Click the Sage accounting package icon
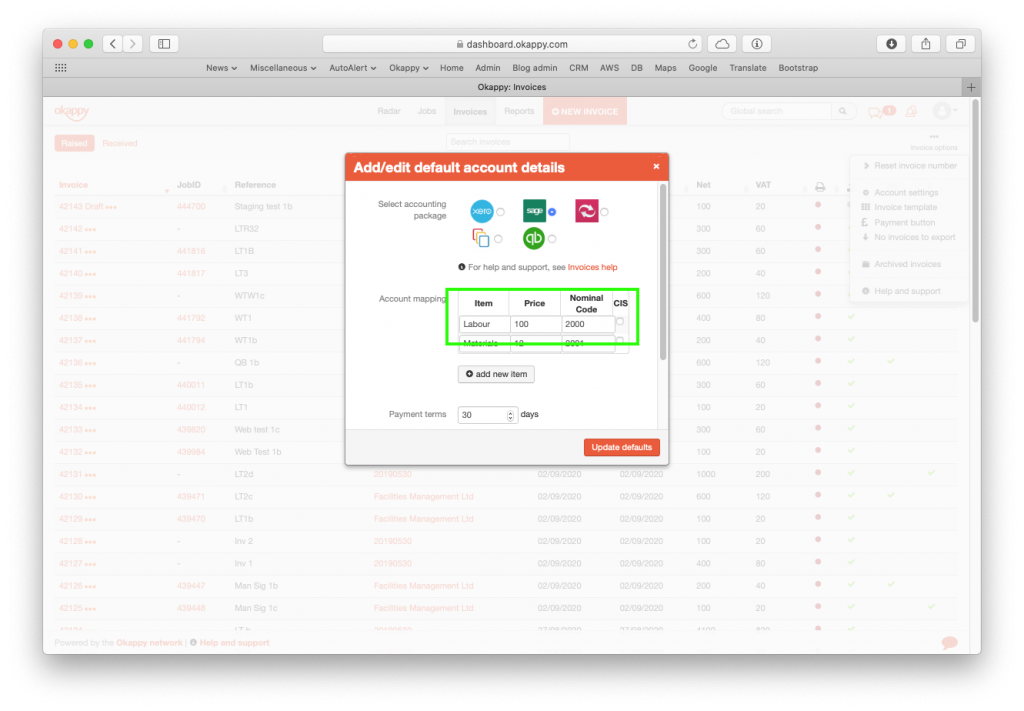Viewport: 1024px width, 711px height. coord(534,211)
